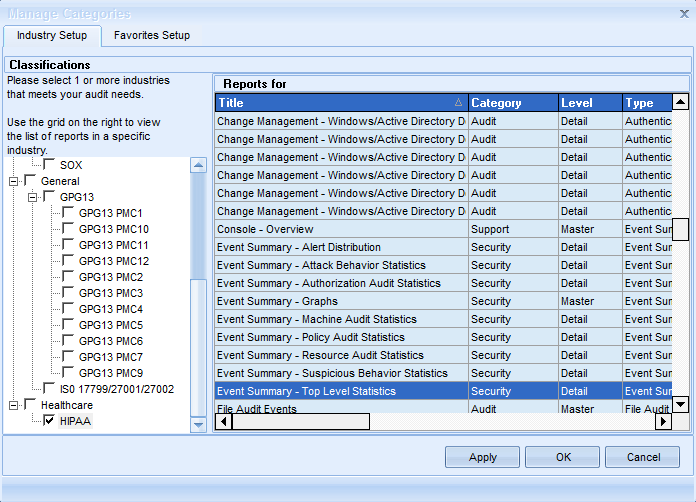Enable the GPG13 PMC6 checkbox
The height and width of the screenshot is (502, 696).
click(68, 340)
